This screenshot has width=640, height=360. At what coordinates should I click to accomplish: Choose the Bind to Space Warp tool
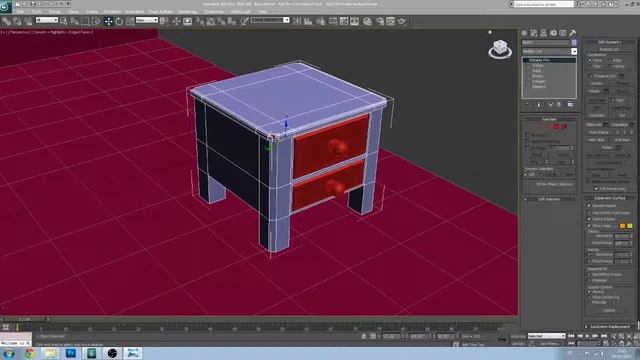[28, 21]
